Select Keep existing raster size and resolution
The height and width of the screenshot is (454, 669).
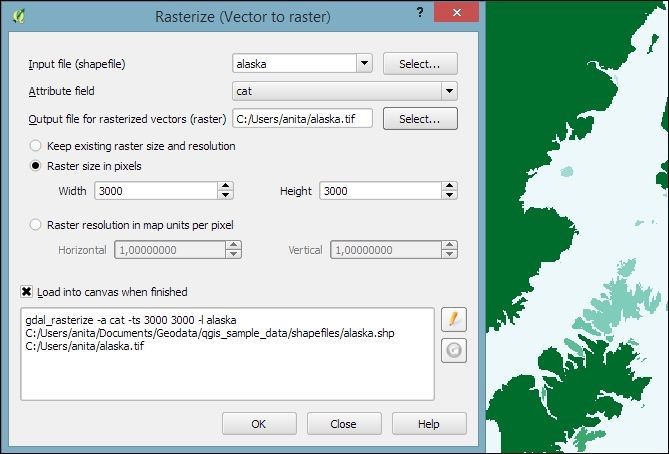click(37, 146)
